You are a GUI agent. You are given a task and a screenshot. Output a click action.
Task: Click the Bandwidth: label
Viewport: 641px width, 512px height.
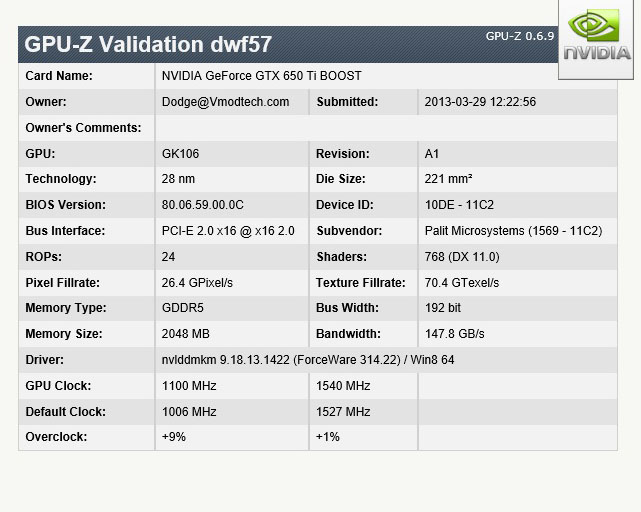(348, 334)
